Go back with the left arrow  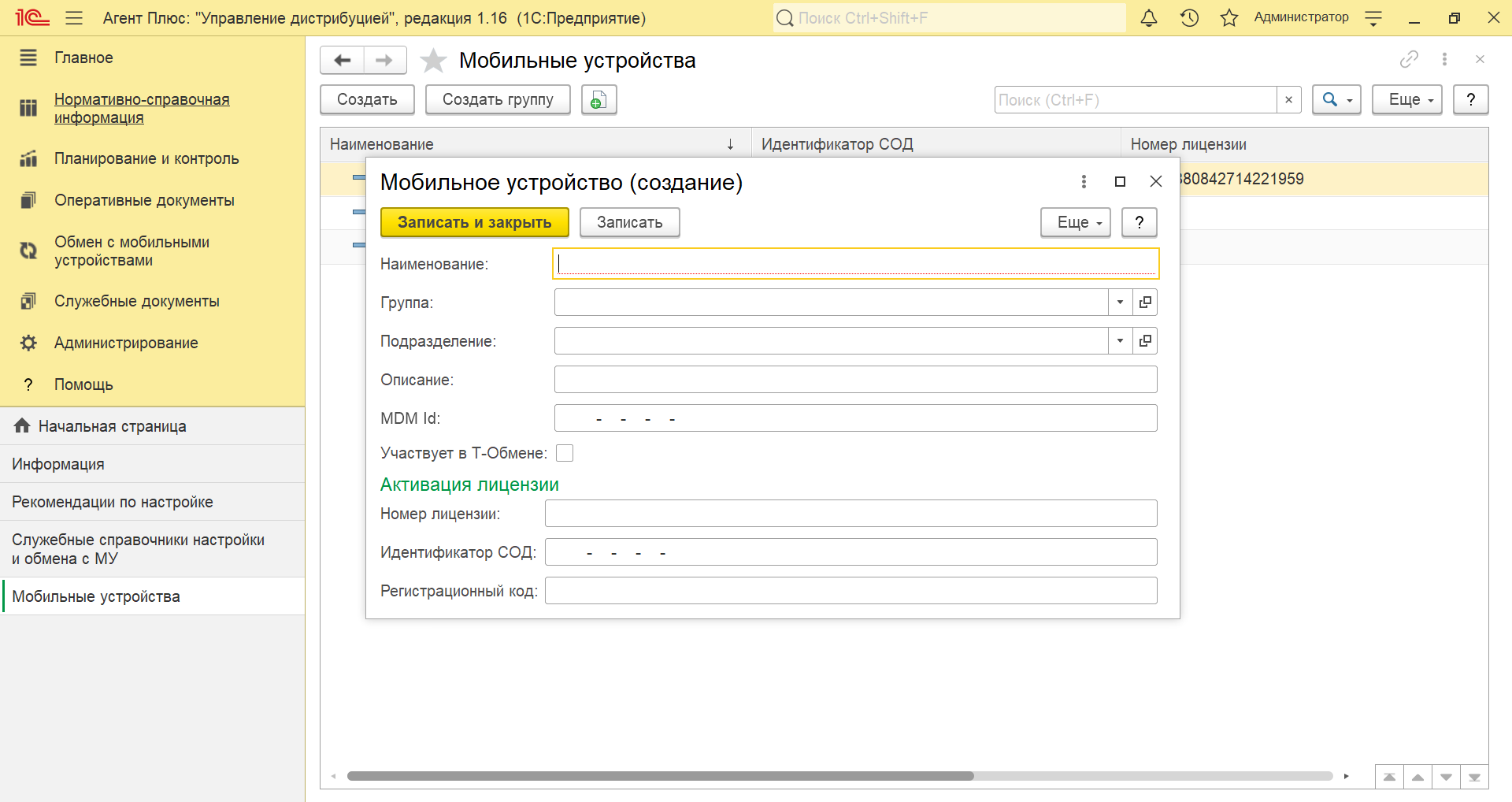click(x=343, y=60)
